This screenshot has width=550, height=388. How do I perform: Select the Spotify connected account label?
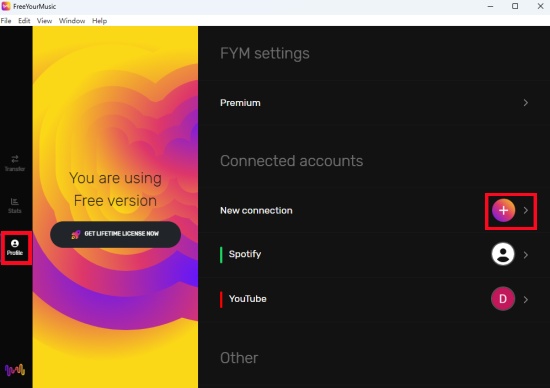pyautogui.click(x=245, y=254)
